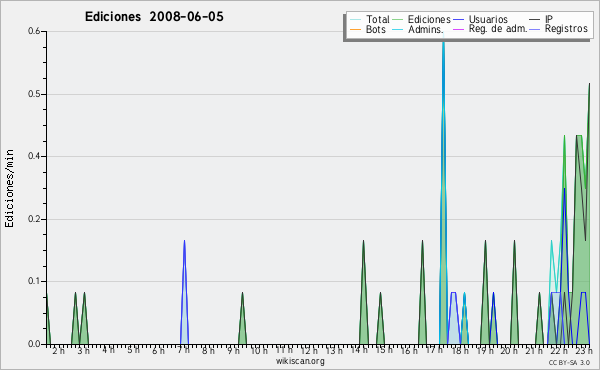600x370 pixels.
Task: Click the "12 h" x-axis label
Action: coord(309,350)
